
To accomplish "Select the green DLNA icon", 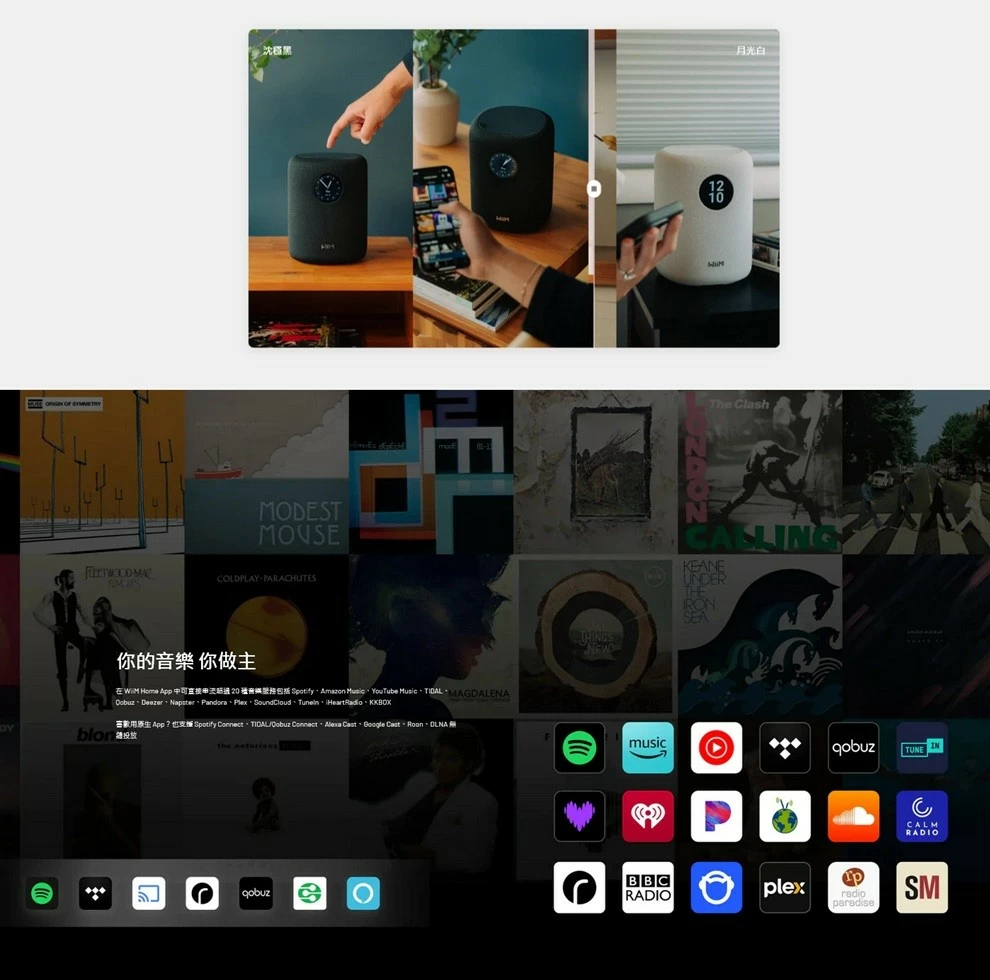I will [309, 893].
